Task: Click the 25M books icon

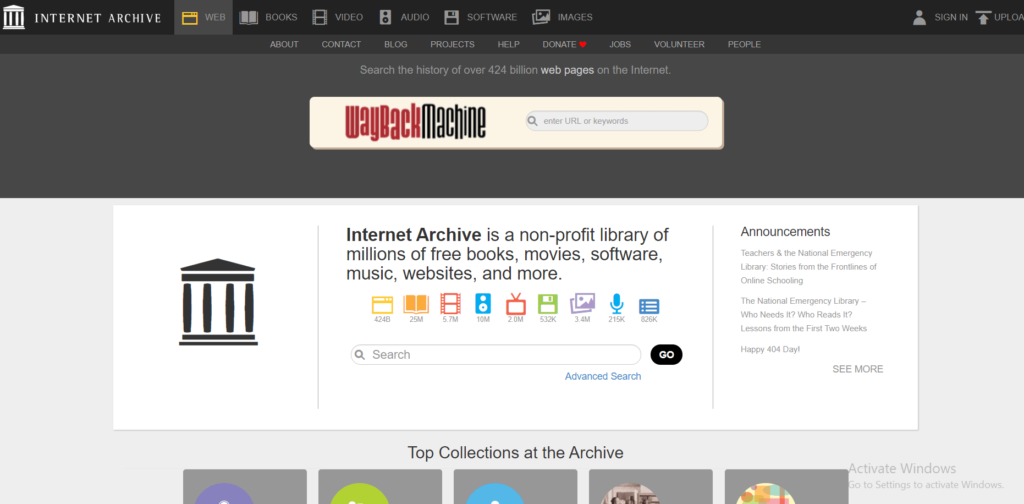Action: pyautogui.click(x=416, y=304)
